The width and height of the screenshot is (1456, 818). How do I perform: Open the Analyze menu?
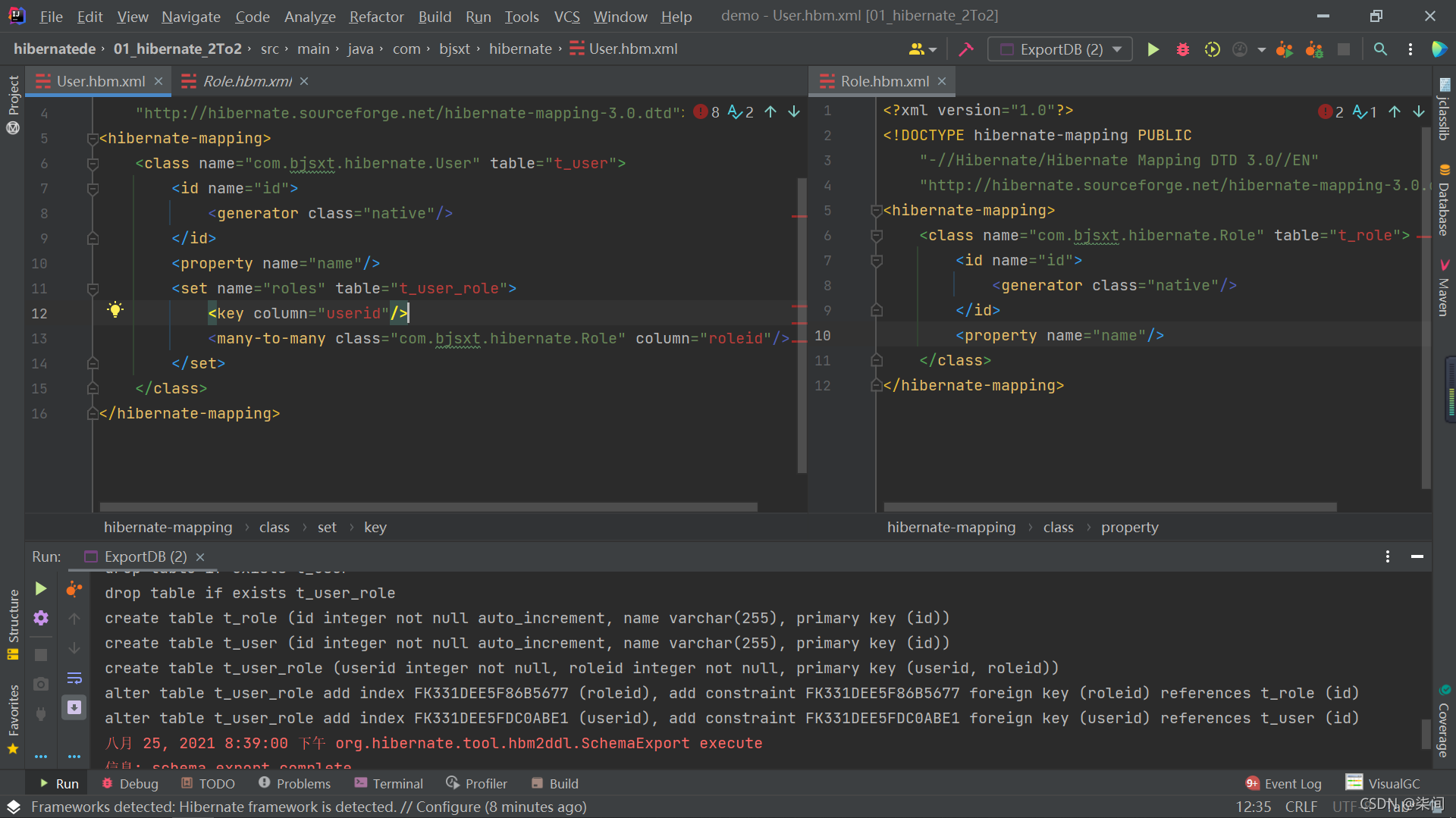coord(309,17)
